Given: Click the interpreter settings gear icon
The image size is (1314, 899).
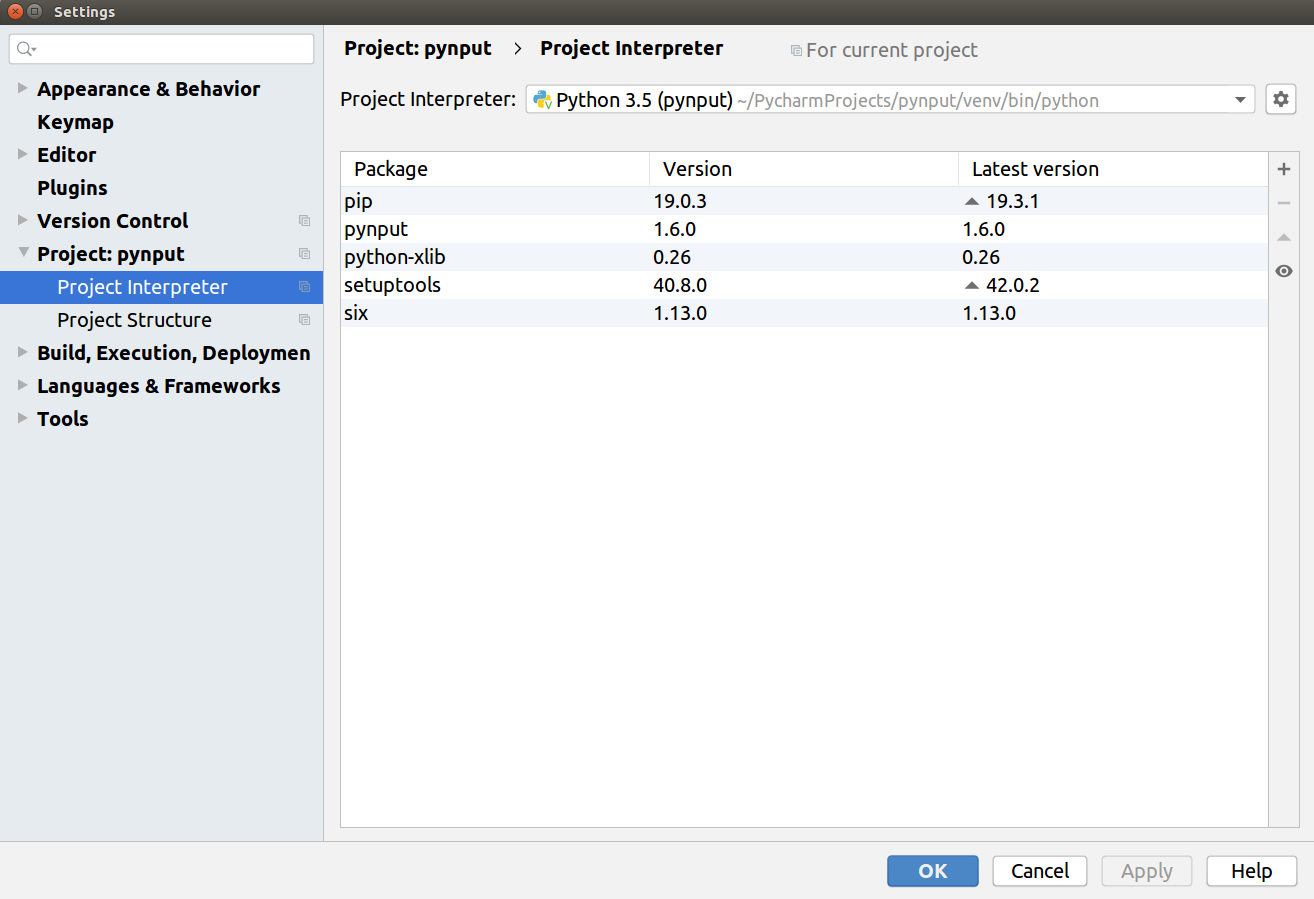Looking at the screenshot, I should tap(1281, 100).
